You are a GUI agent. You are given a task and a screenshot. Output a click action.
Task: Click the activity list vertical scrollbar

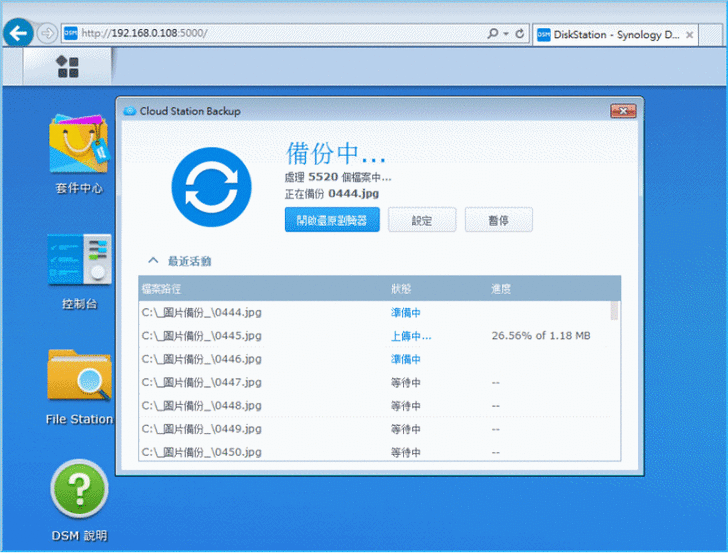tap(614, 312)
